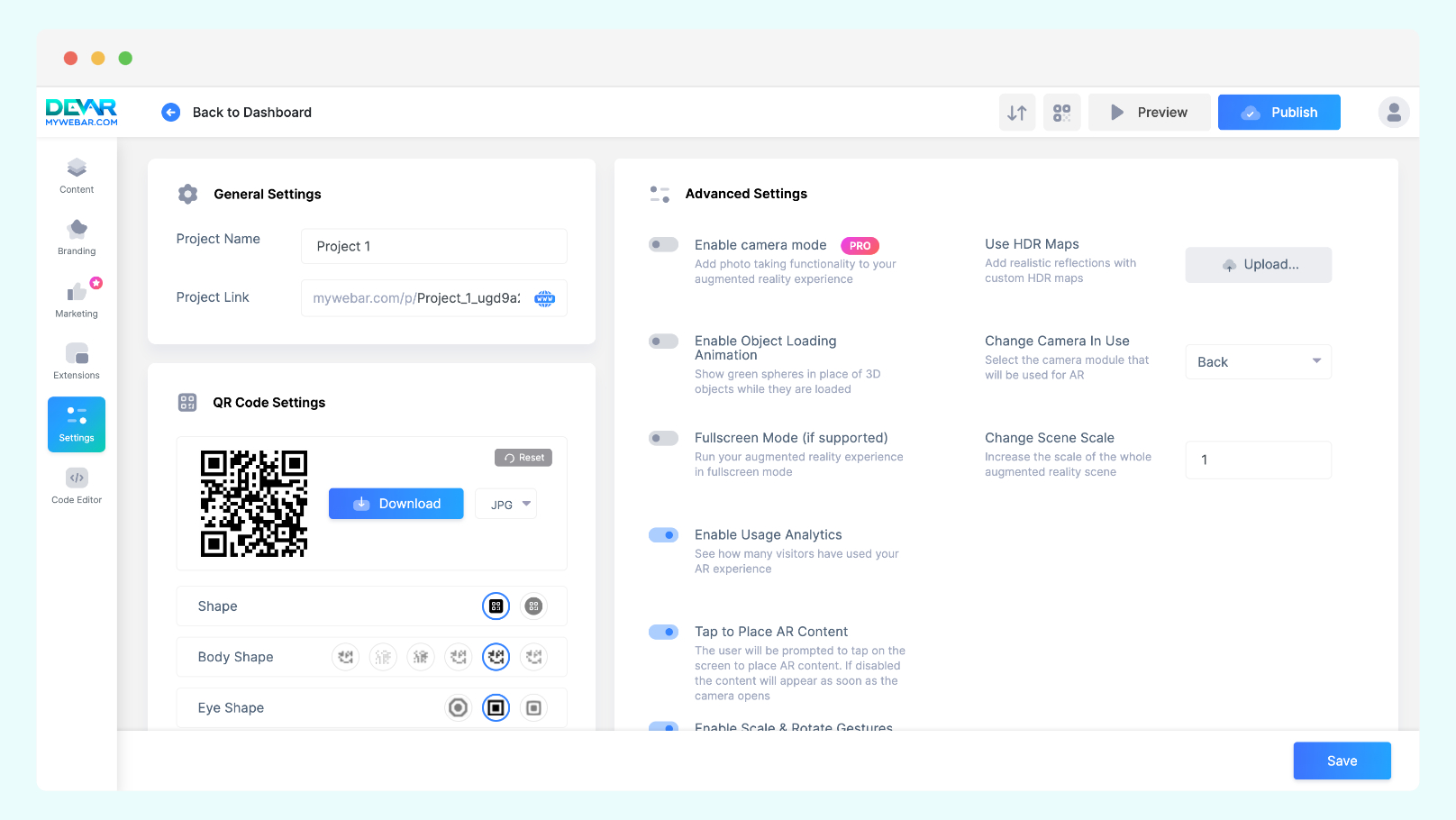Click the globe icon next to Project Link
Screen dimensions: 1456x820
(x=544, y=298)
